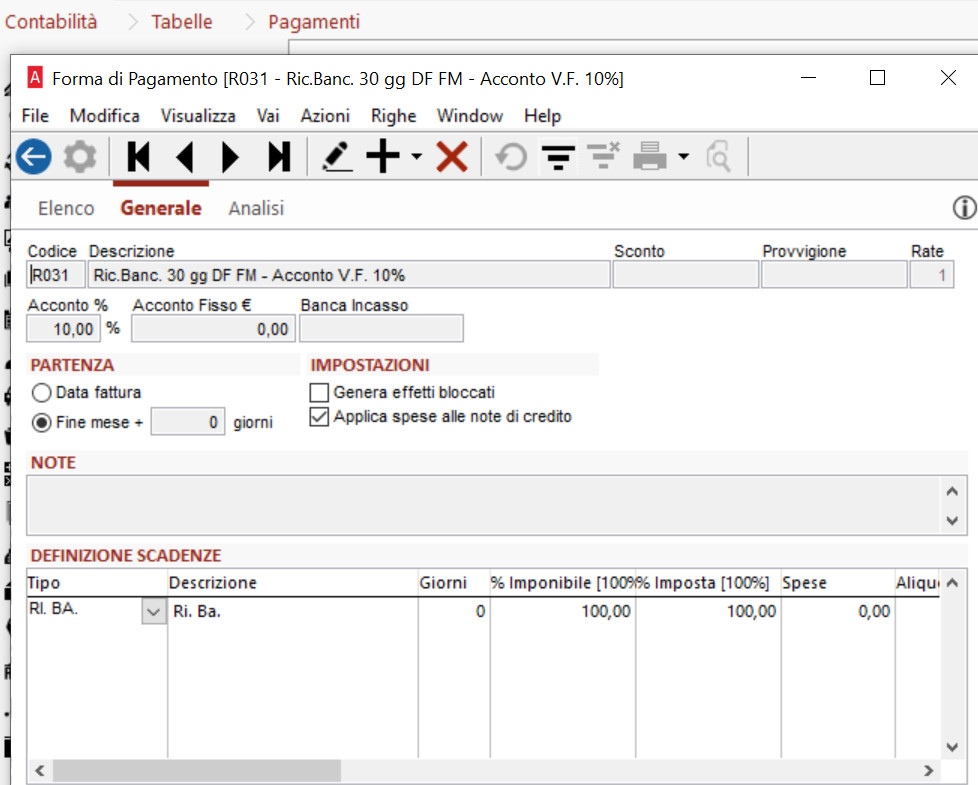Expand the dropdown arrow beside the plus icon
Image resolution: width=978 pixels, height=785 pixels.
coord(417,156)
